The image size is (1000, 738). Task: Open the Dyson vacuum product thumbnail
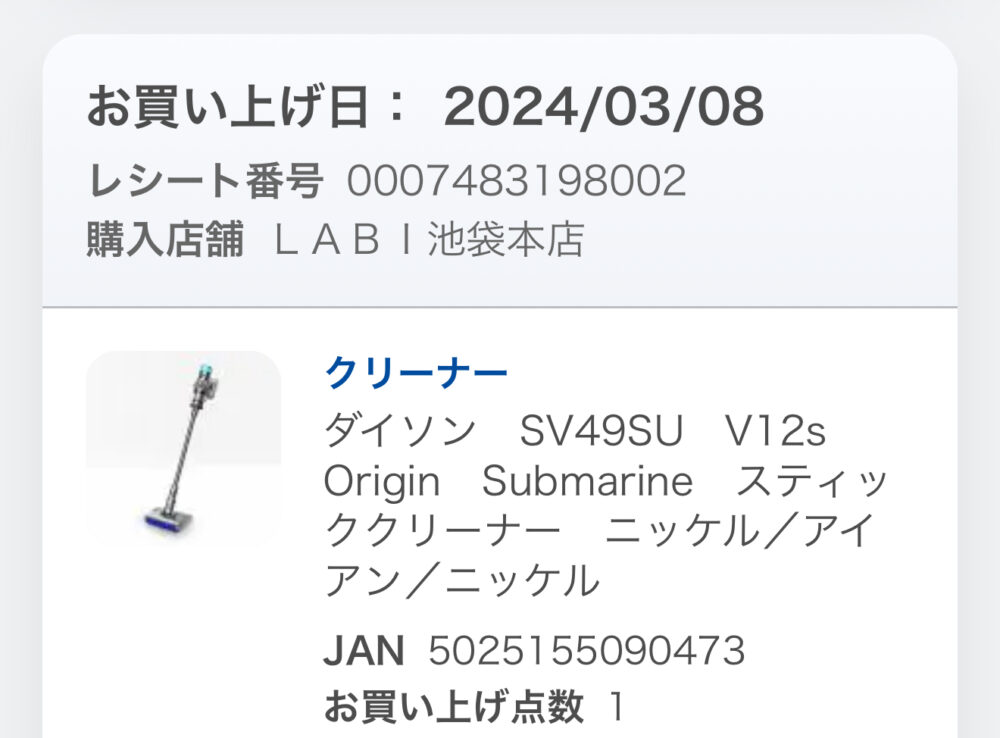point(183,448)
